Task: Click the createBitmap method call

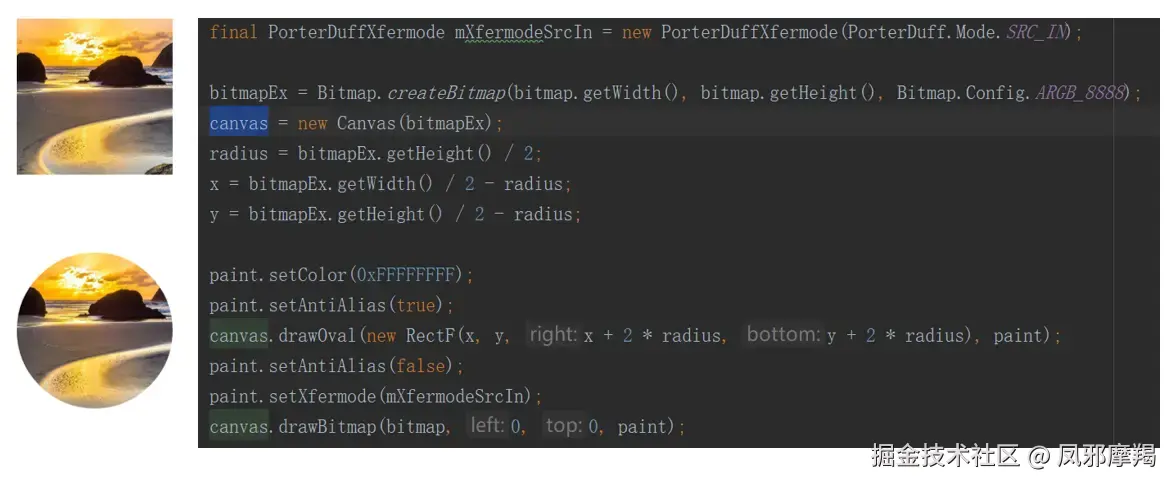Action: [x=446, y=93]
